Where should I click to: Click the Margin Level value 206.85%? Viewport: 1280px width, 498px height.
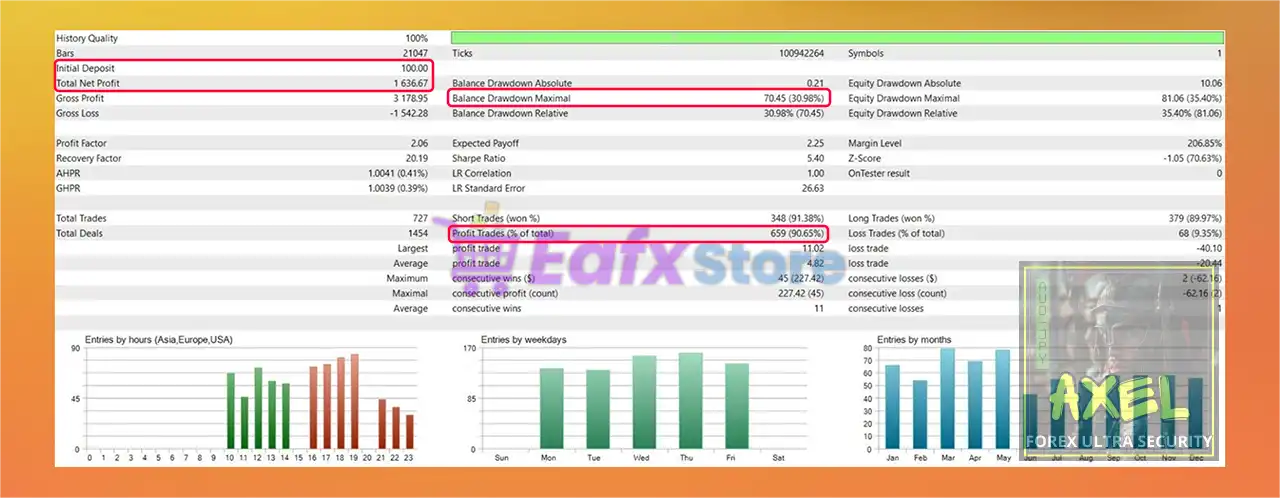(x=1203, y=143)
